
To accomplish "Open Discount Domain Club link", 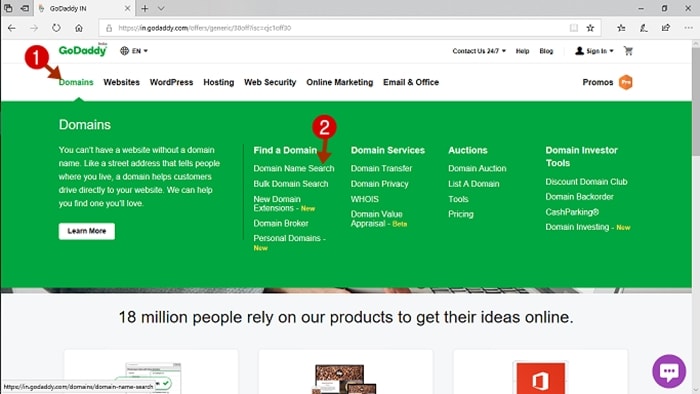I will pos(586,182).
